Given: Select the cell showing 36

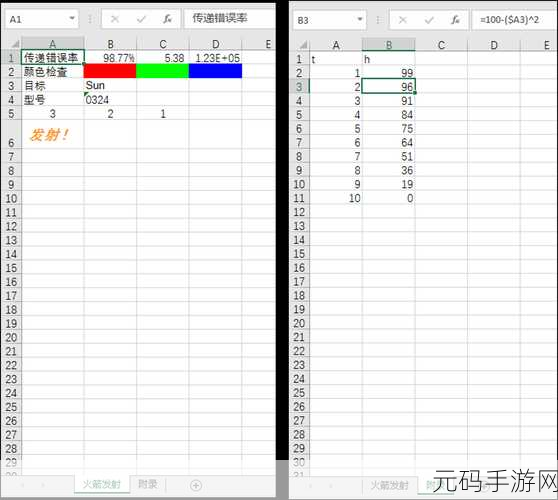Looking at the screenshot, I should (x=389, y=170).
